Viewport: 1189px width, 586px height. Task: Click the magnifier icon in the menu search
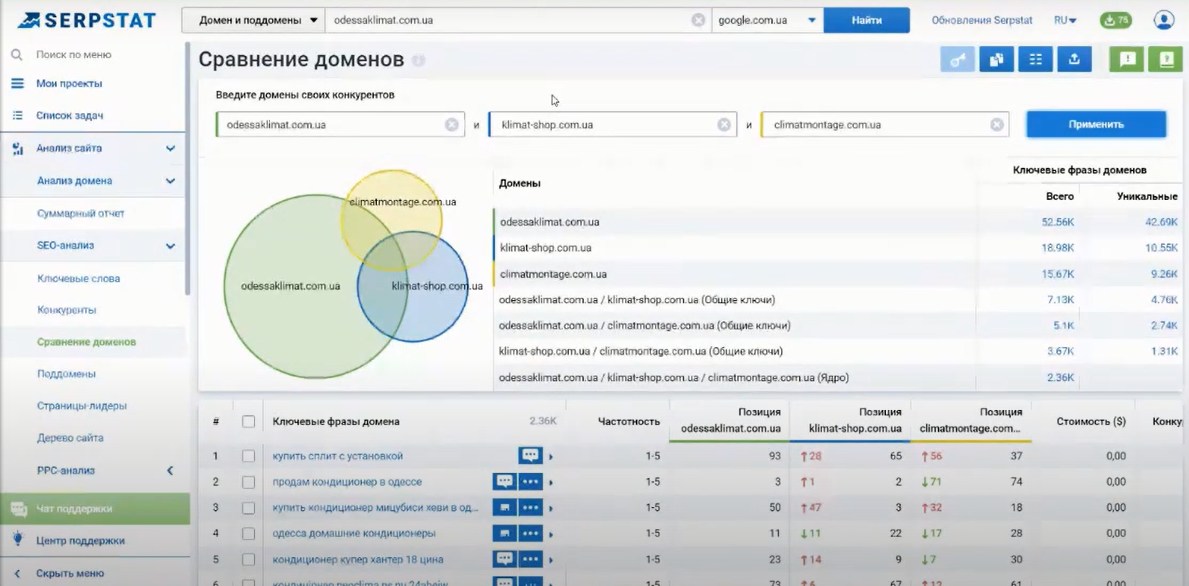16,55
